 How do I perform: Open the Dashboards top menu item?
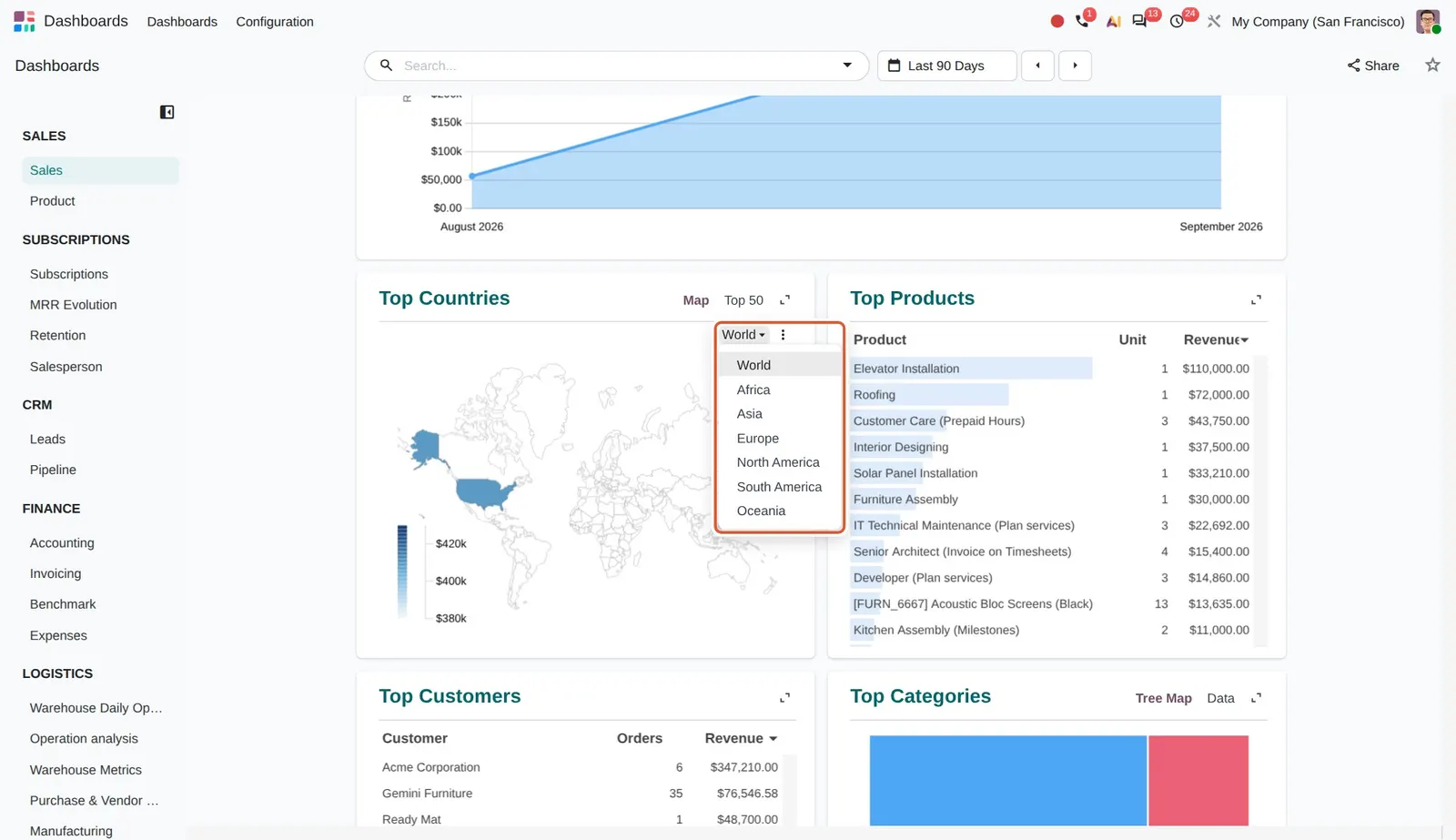182,21
